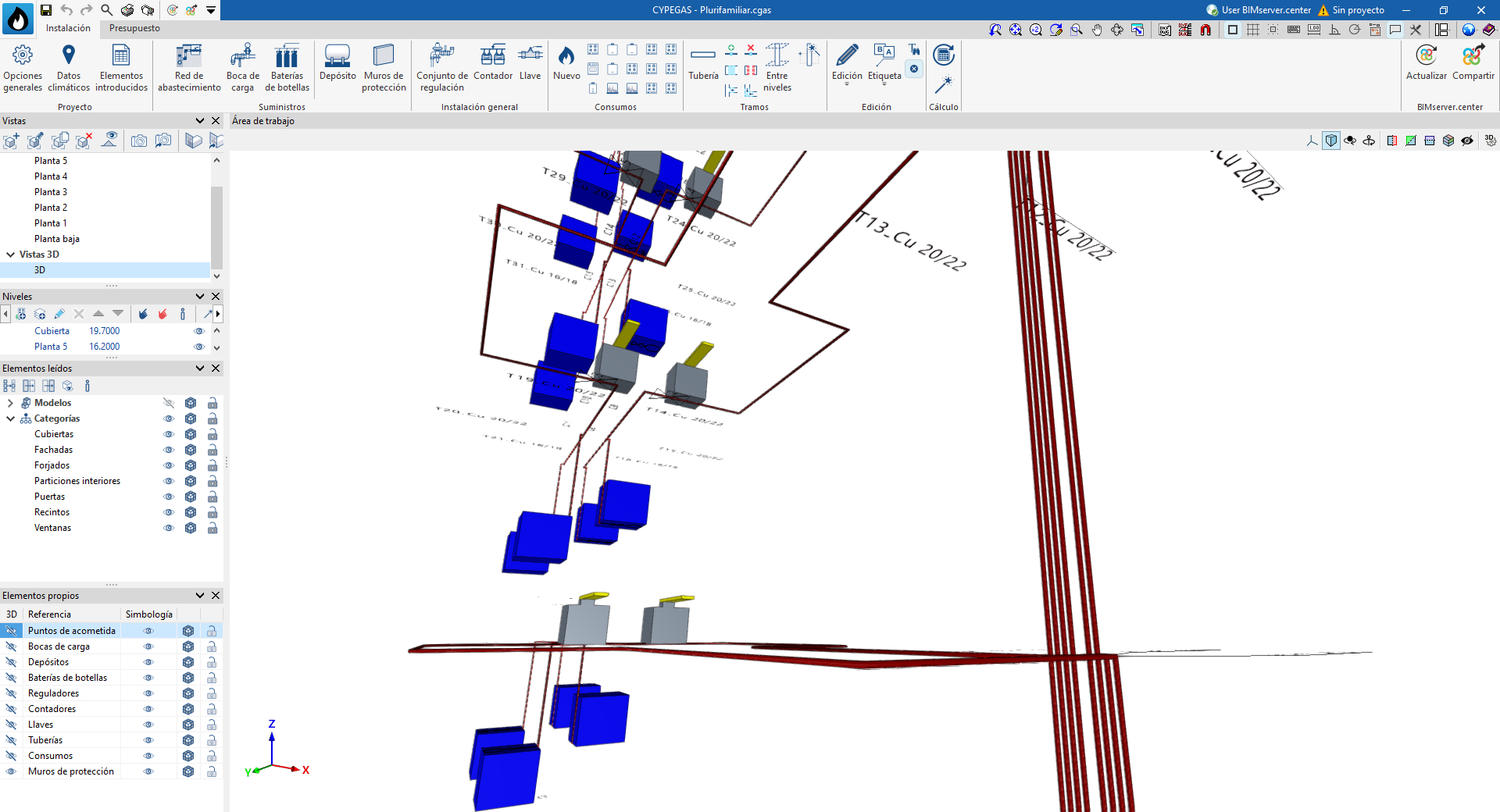The height and width of the screenshot is (812, 1500).
Task: Toggle visibility of Planta 5 level
Action: tap(199, 347)
